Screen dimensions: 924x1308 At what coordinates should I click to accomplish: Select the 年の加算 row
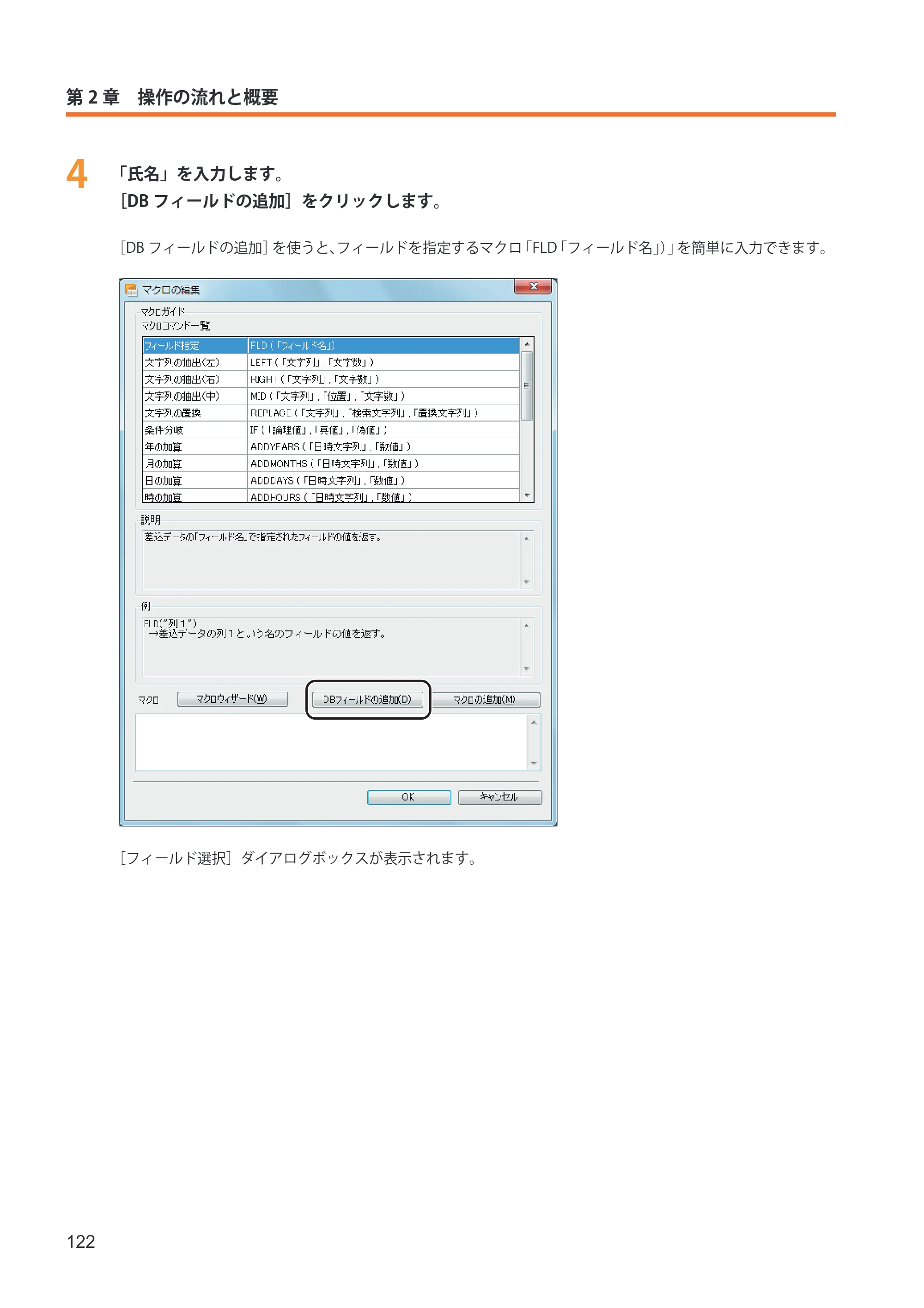[331, 446]
